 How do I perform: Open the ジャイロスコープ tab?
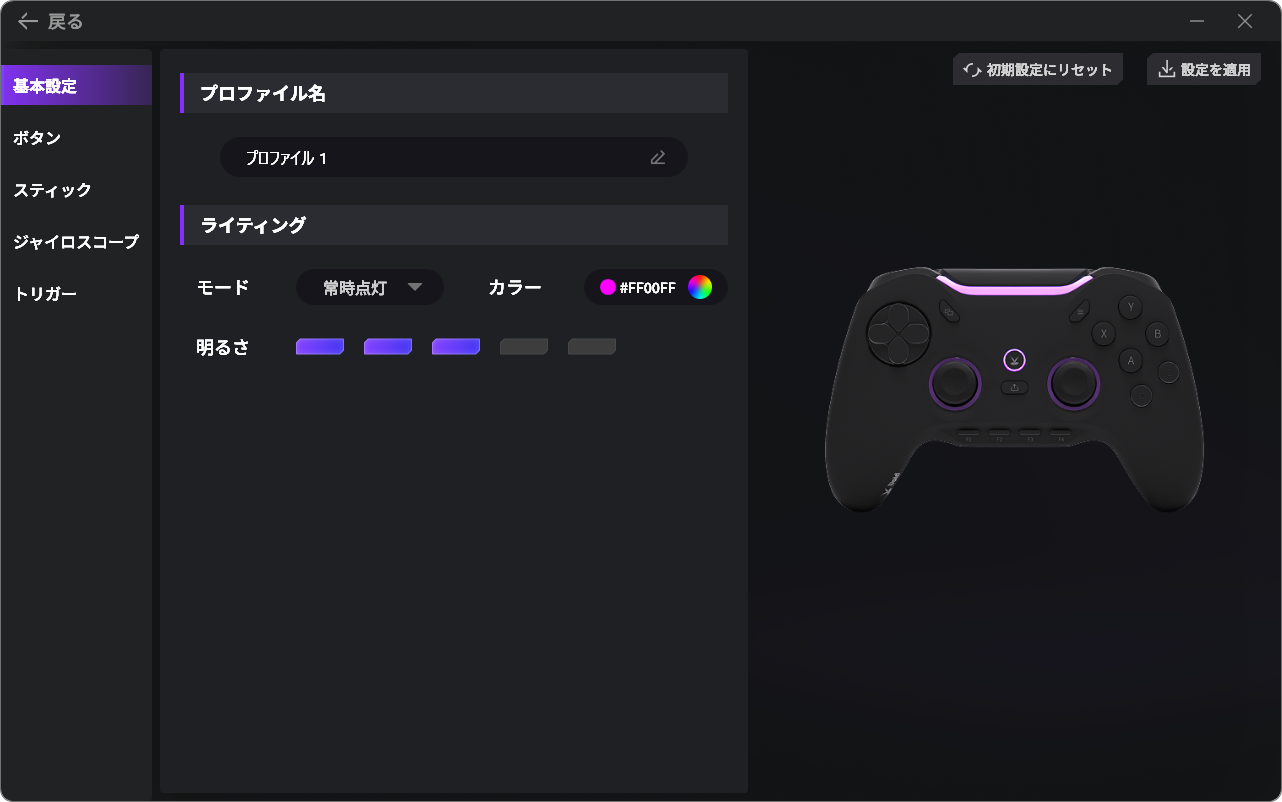tap(76, 242)
